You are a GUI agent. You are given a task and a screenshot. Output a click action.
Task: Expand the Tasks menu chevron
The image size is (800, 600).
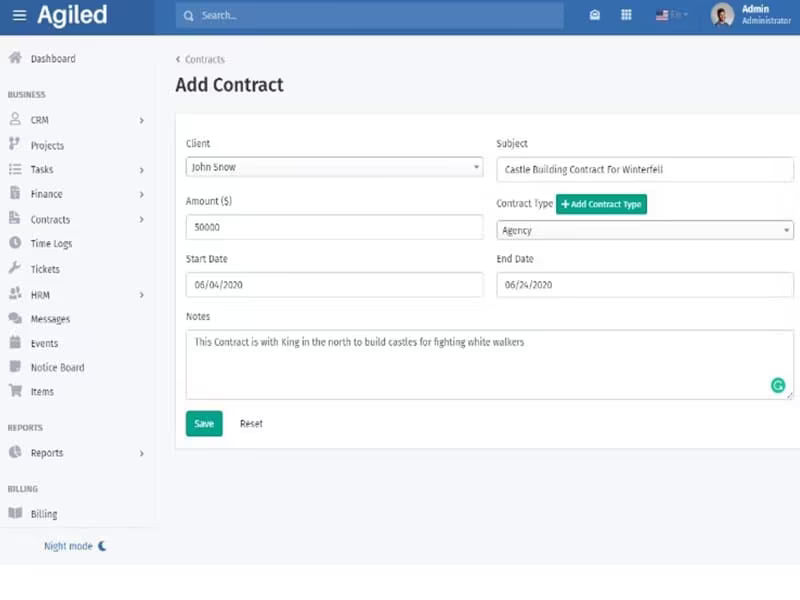tap(141, 170)
